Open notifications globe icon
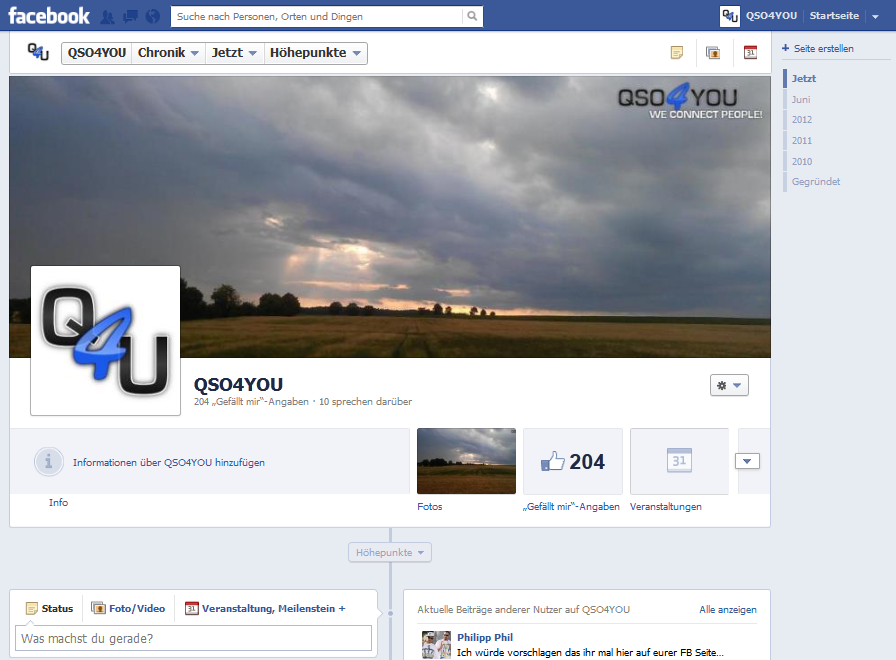Screen dimensions: 896x660 pyautogui.click(x=153, y=17)
